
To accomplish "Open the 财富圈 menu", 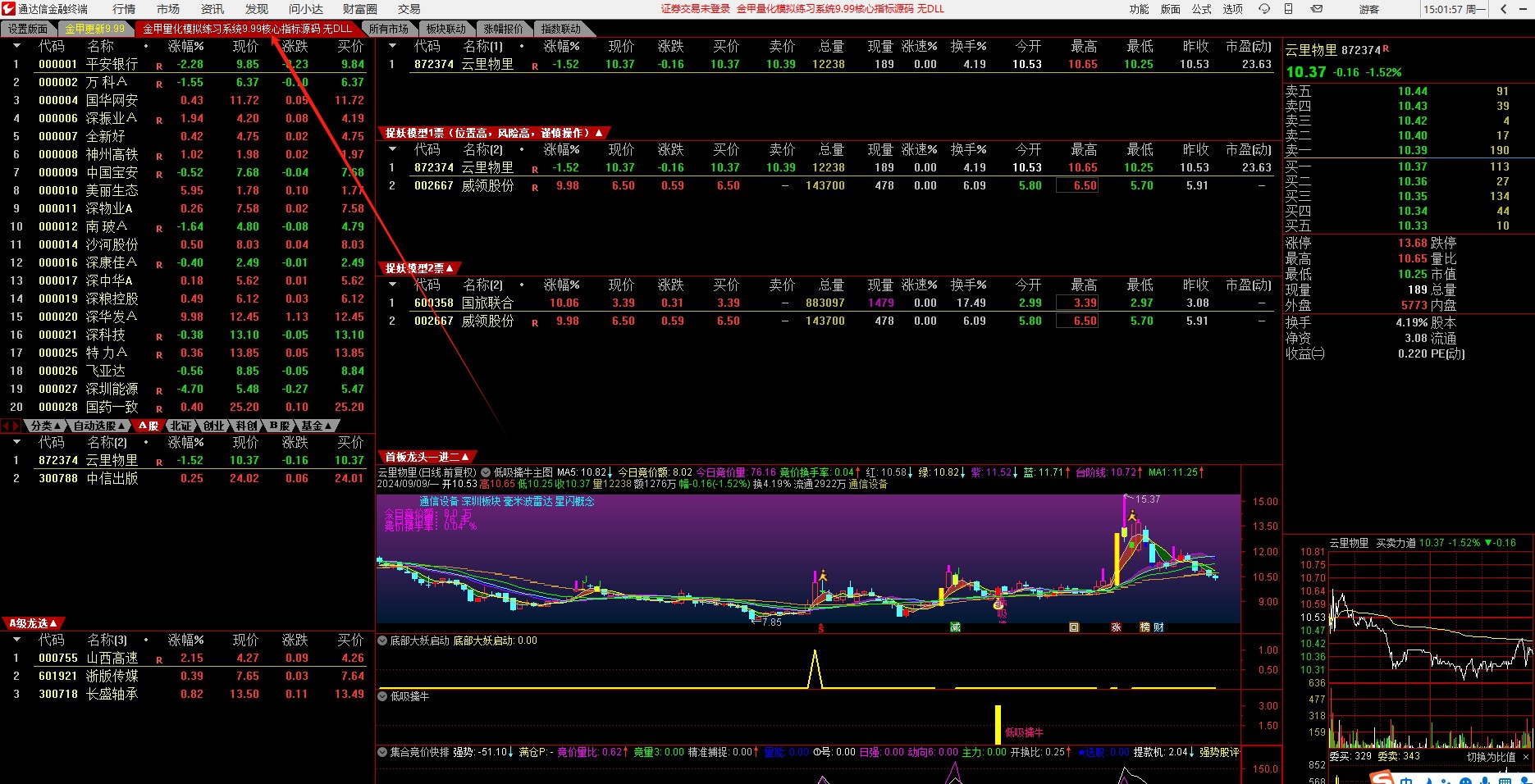I will coord(360,9).
